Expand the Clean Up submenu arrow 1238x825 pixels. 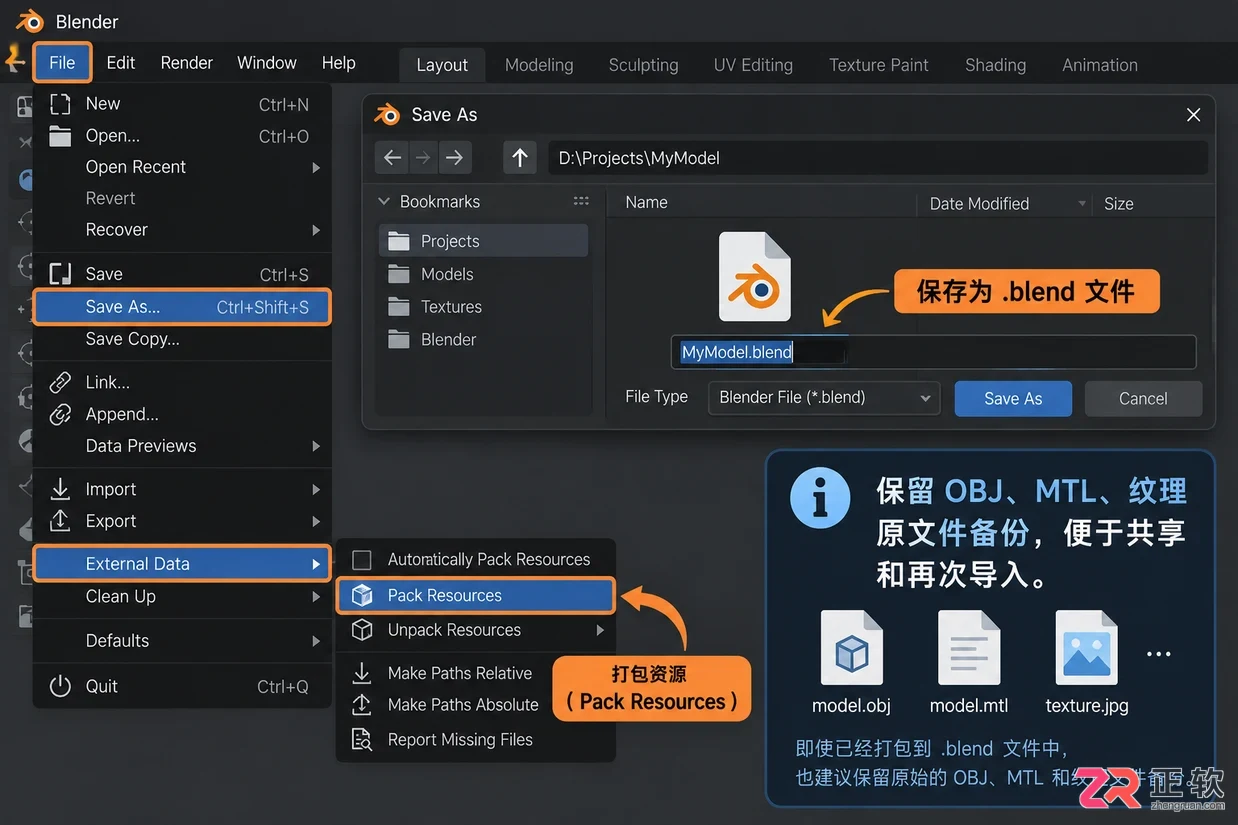(x=316, y=597)
